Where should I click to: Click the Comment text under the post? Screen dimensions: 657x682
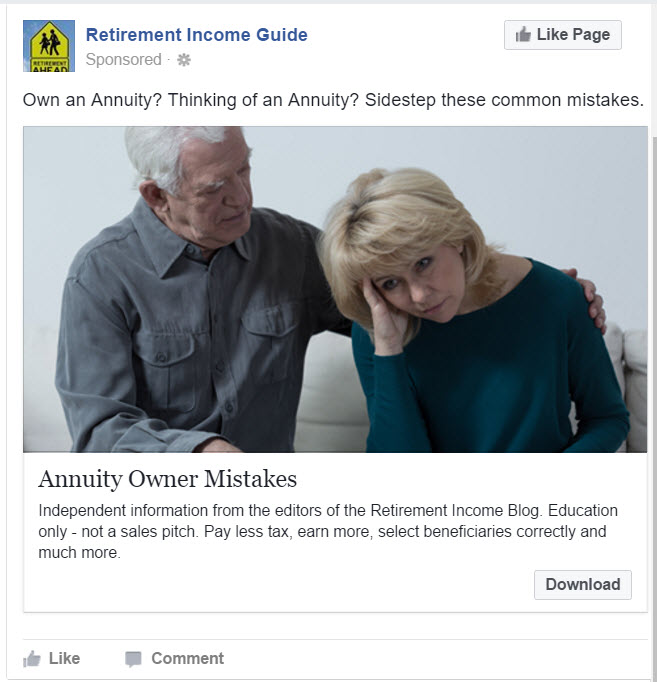[x=187, y=659]
